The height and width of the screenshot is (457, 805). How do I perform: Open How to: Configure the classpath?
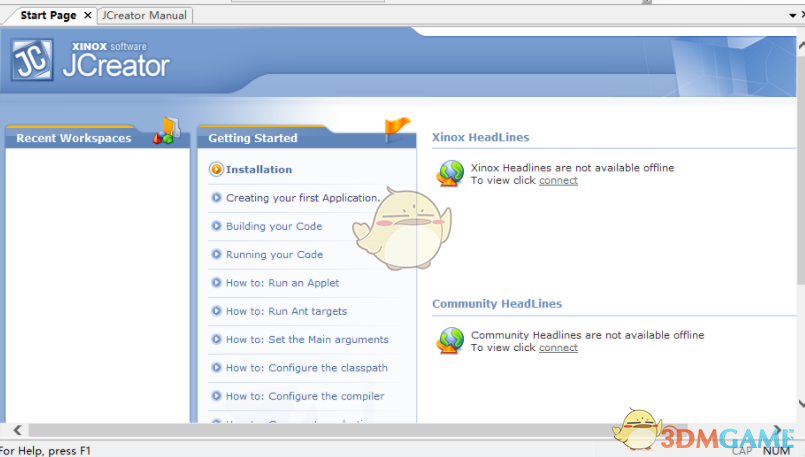click(x=307, y=368)
